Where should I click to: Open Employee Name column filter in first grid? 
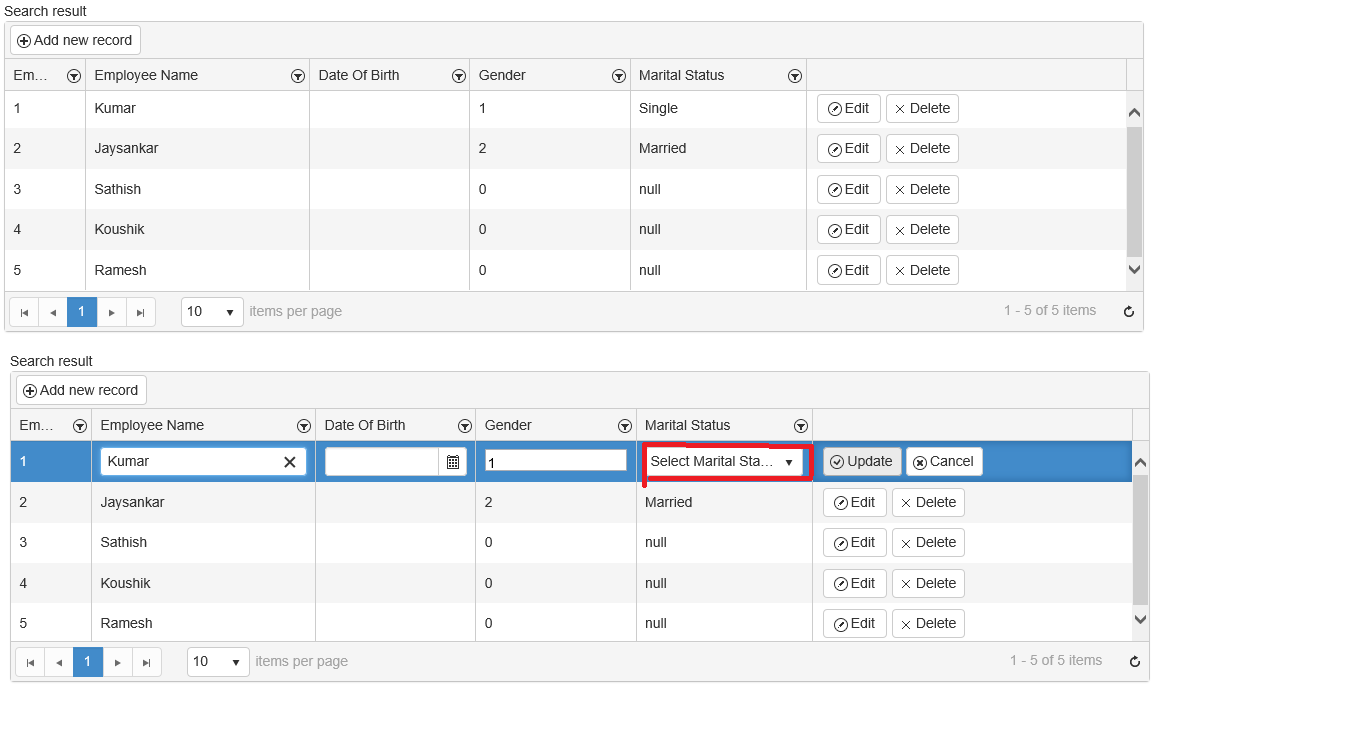[297, 76]
